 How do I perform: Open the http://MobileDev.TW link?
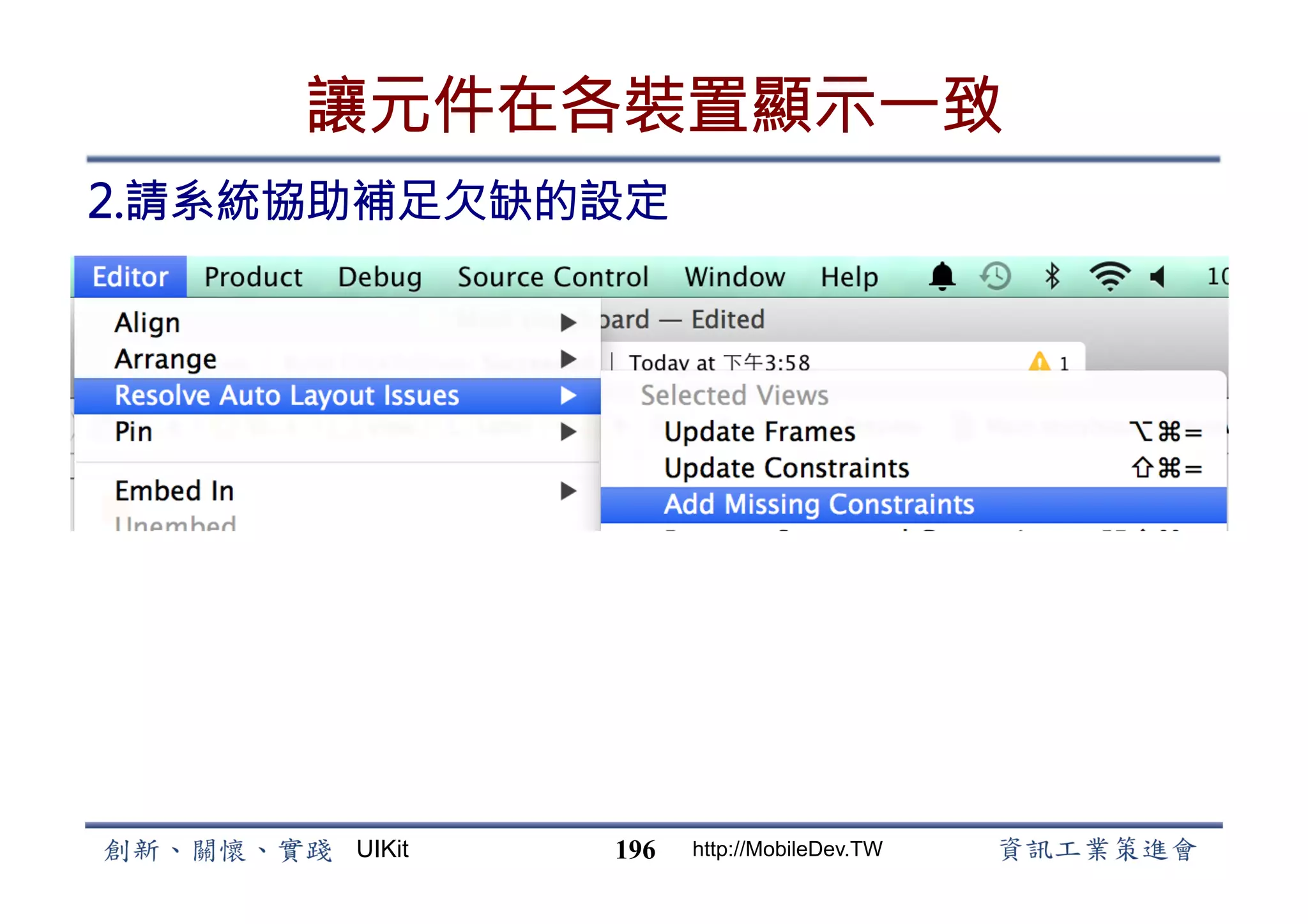coord(787,849)
